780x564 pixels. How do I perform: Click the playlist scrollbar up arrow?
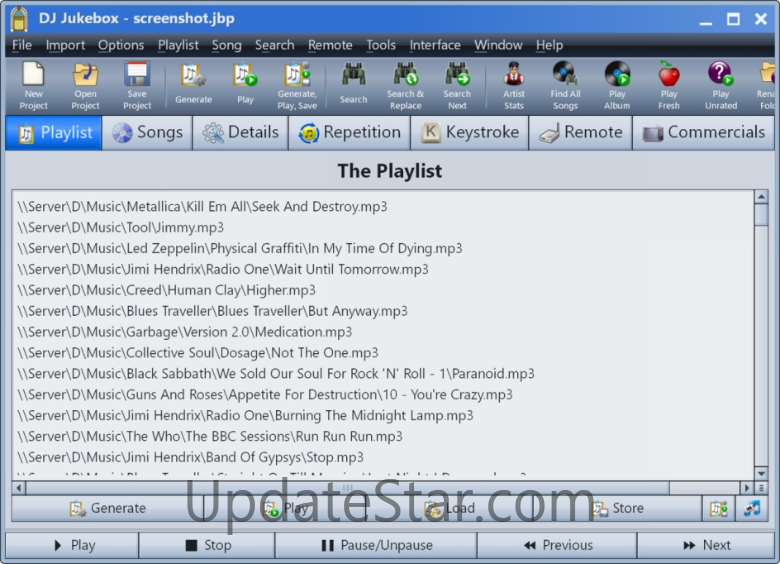(761, 197)
